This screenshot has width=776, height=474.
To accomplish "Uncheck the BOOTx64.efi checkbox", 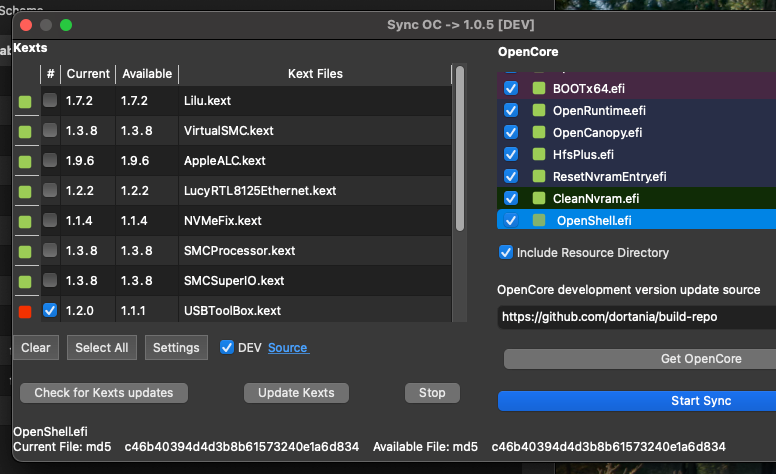I will [x=511, y=88].
